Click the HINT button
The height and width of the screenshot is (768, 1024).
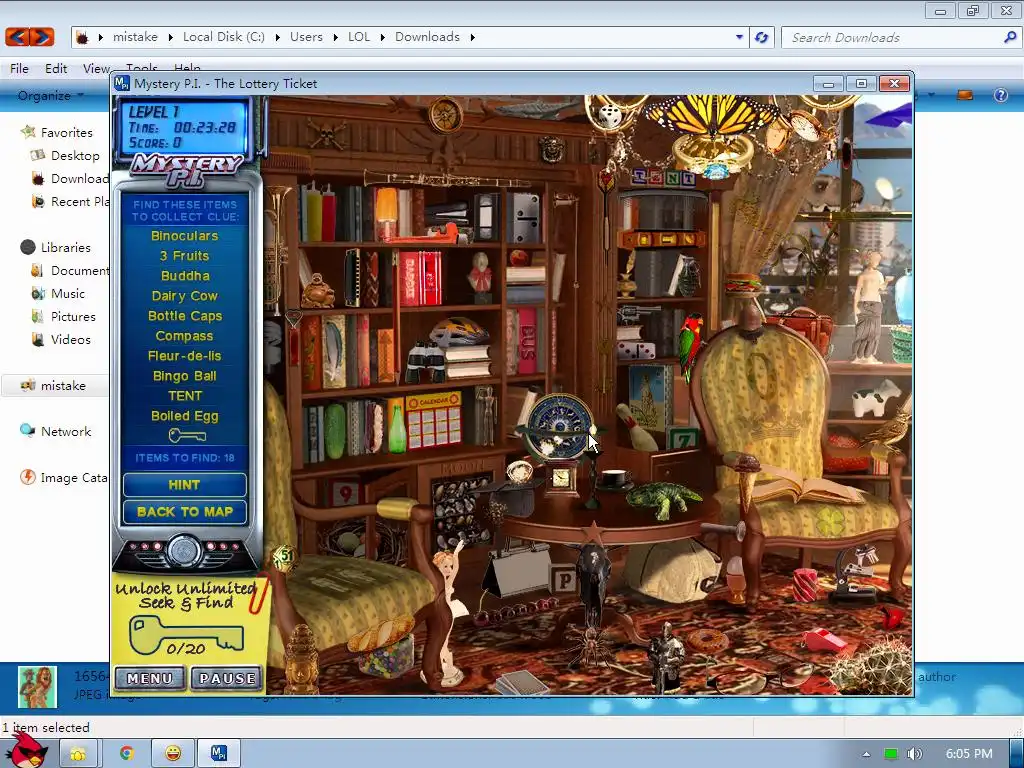pyautogui.click(x=185, y=485)
